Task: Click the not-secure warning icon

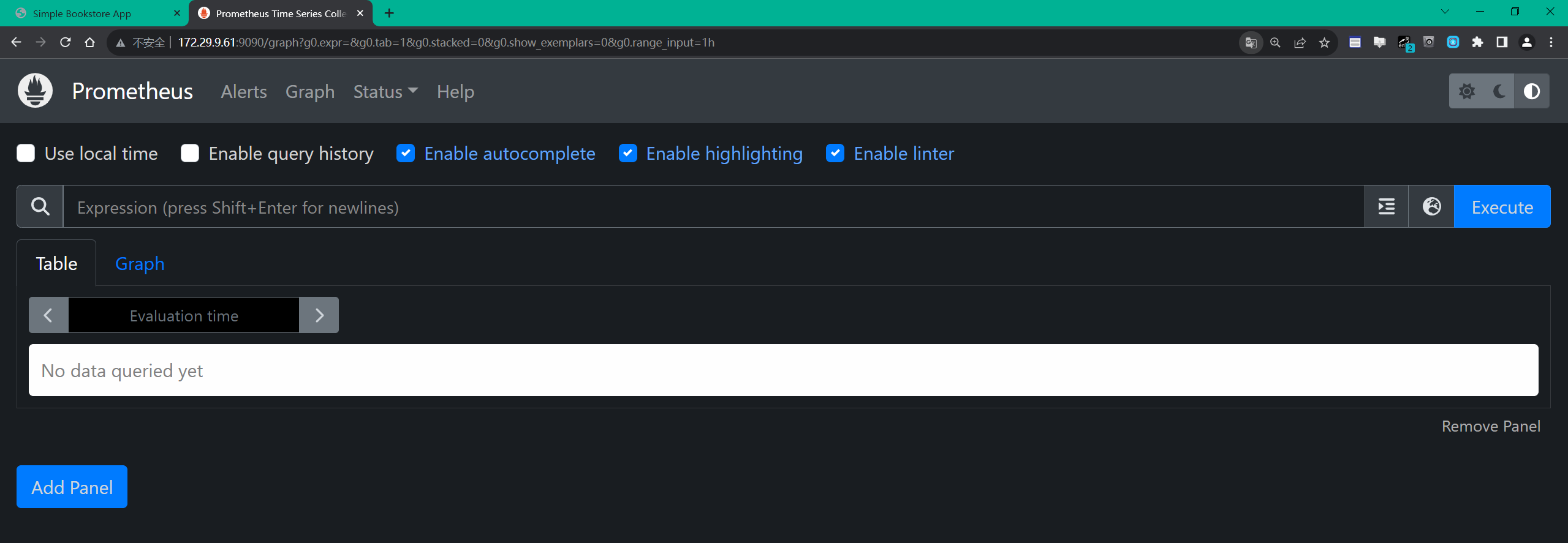Action: pyautogui.click(x=121, y=43)
